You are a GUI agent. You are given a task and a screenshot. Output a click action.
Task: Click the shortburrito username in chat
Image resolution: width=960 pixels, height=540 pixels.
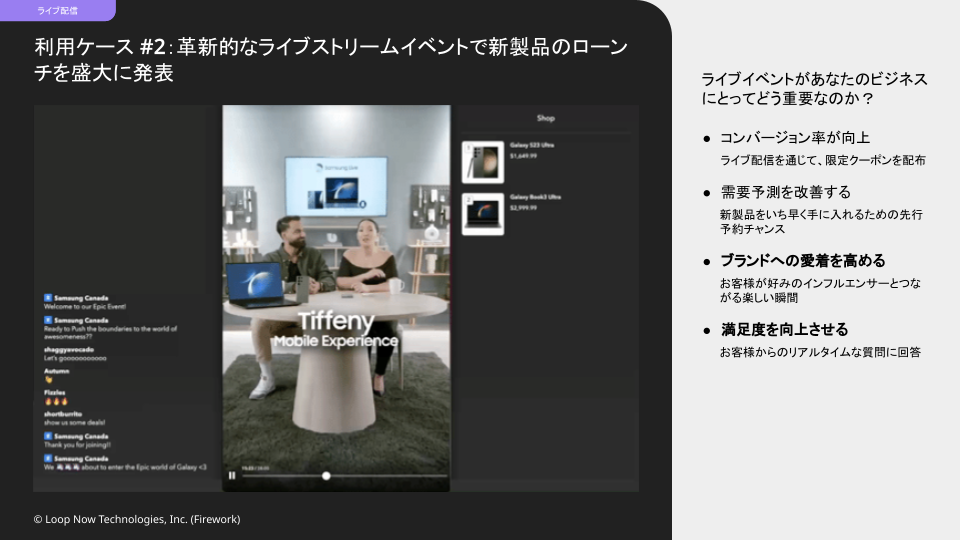(62, 414)
